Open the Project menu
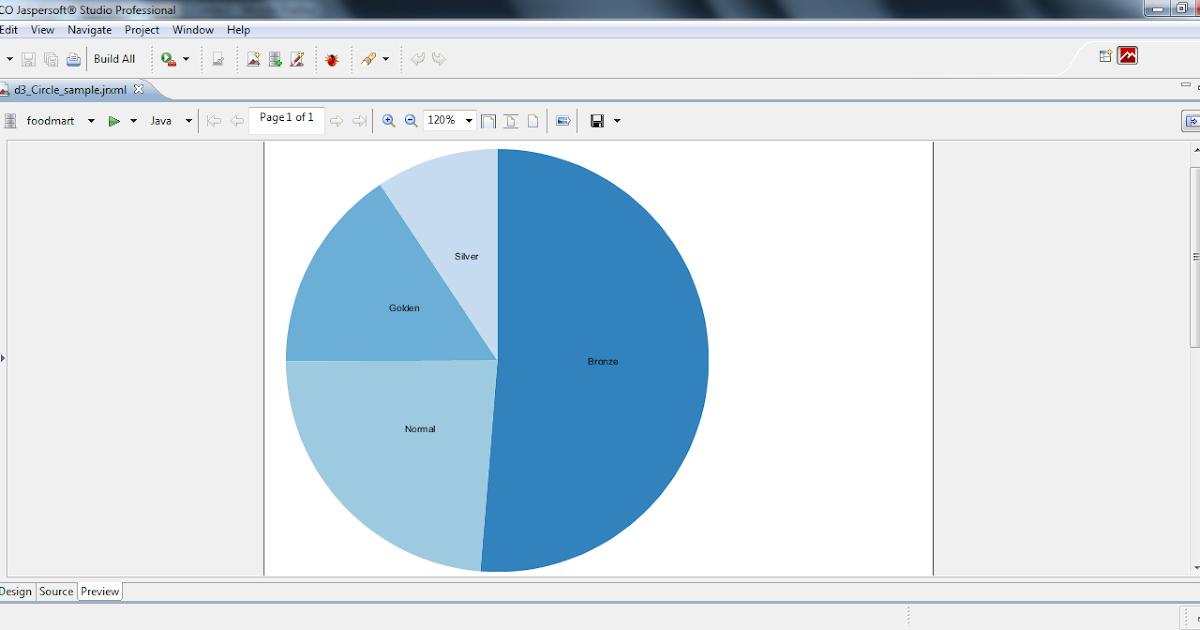This screenshot has width=1200, height=630. tap(141, 29)
